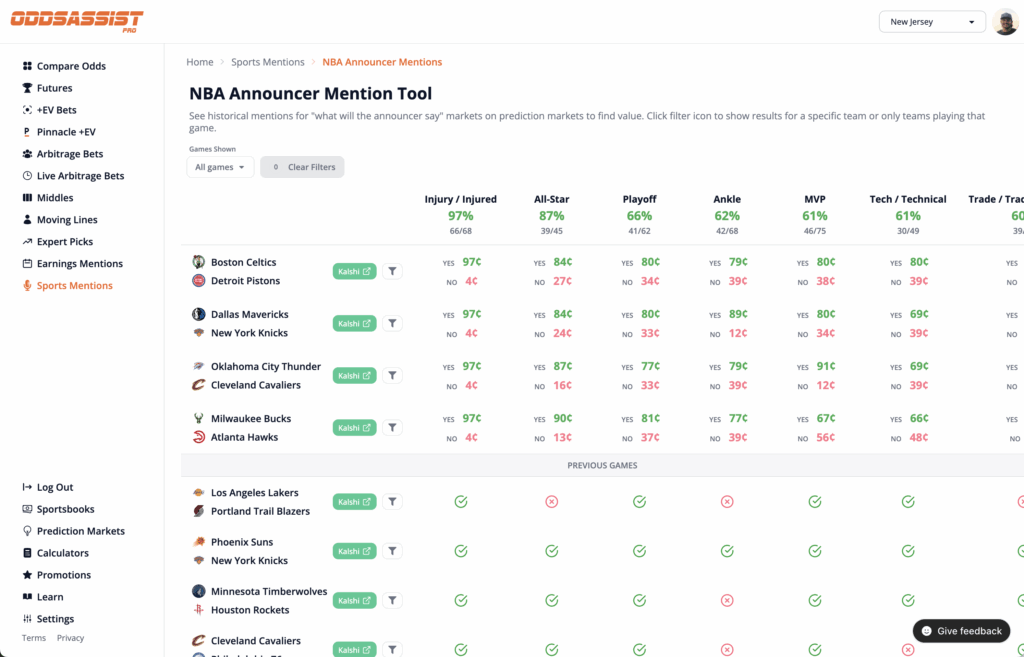Open Kalshi link for Mavericks vs Knicks
1024x657 pixels.
[x=355, y=323]
